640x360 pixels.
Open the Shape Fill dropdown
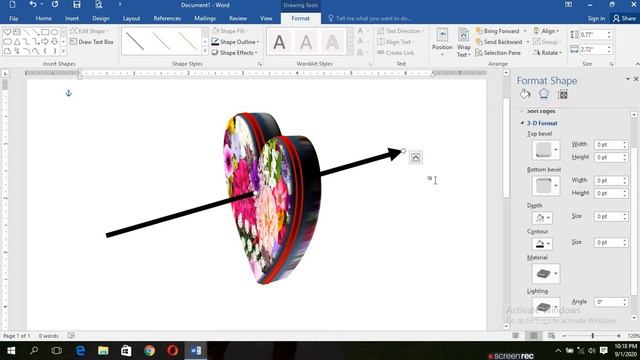230,31
